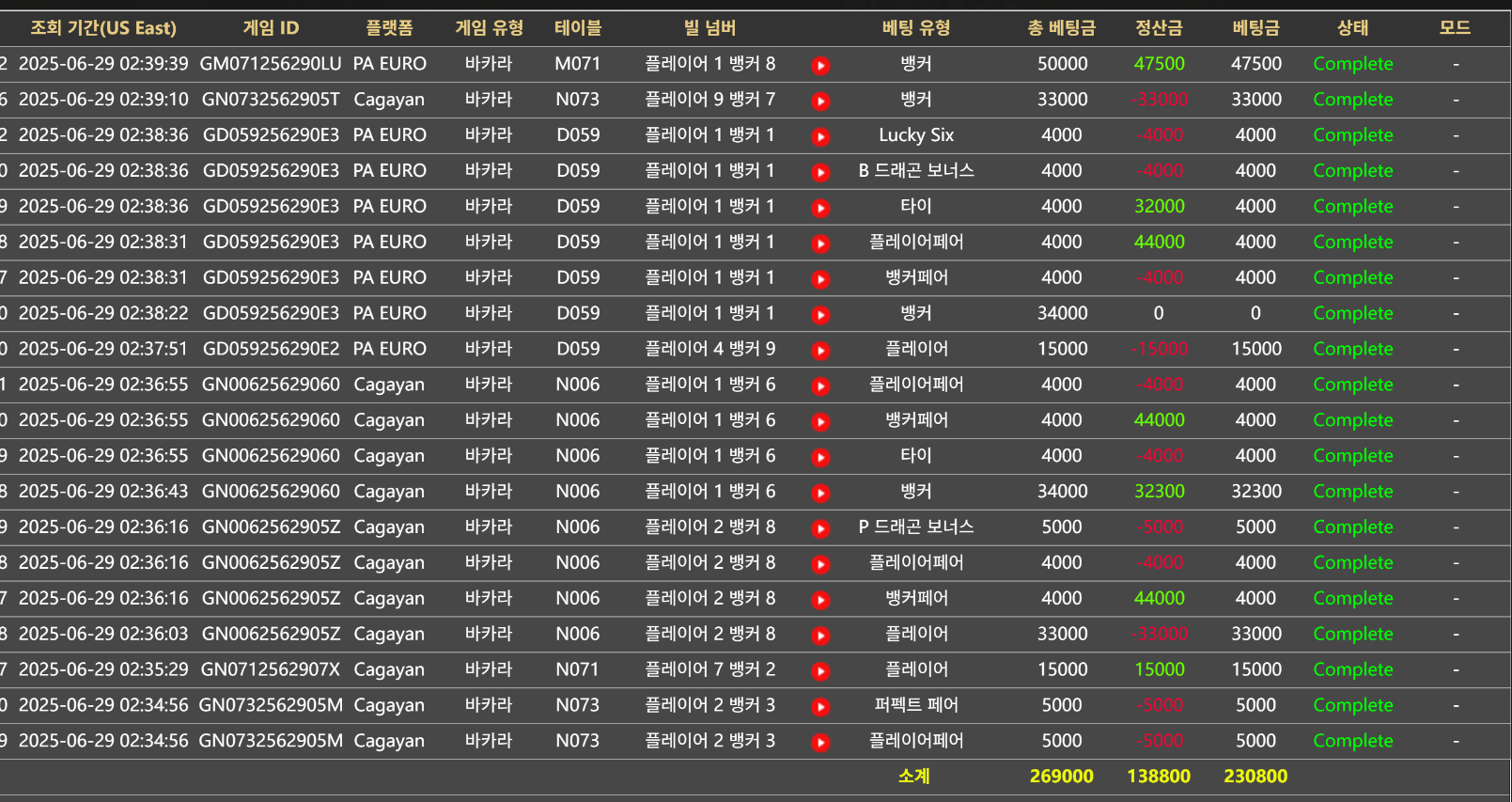Image resolution: width=1512 pixels, height=802 pixels.
Task: Click the 빌 넘버 column header
Action: 709,28
